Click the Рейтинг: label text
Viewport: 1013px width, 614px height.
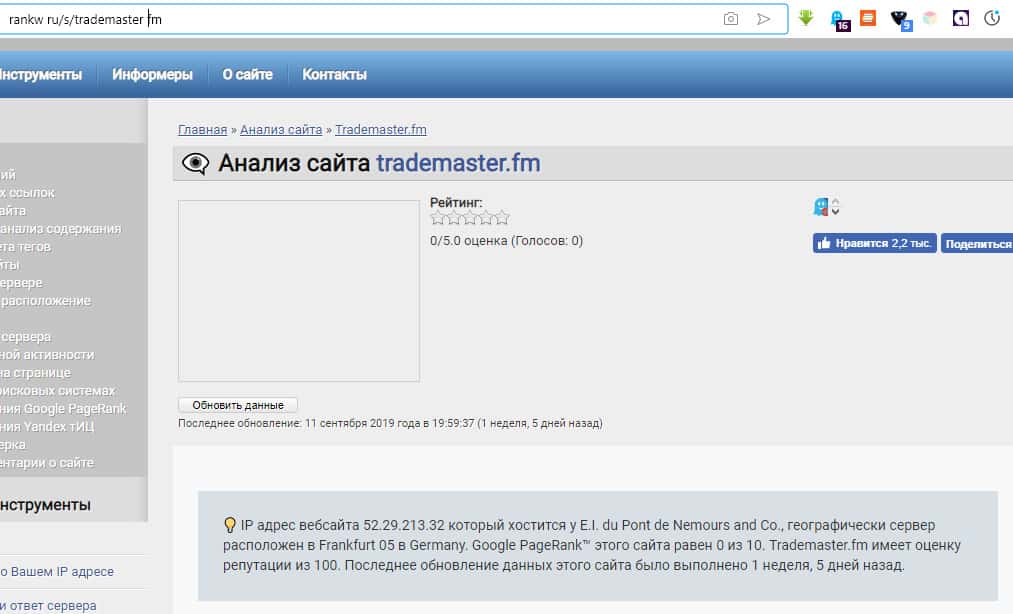click(456, 202)
